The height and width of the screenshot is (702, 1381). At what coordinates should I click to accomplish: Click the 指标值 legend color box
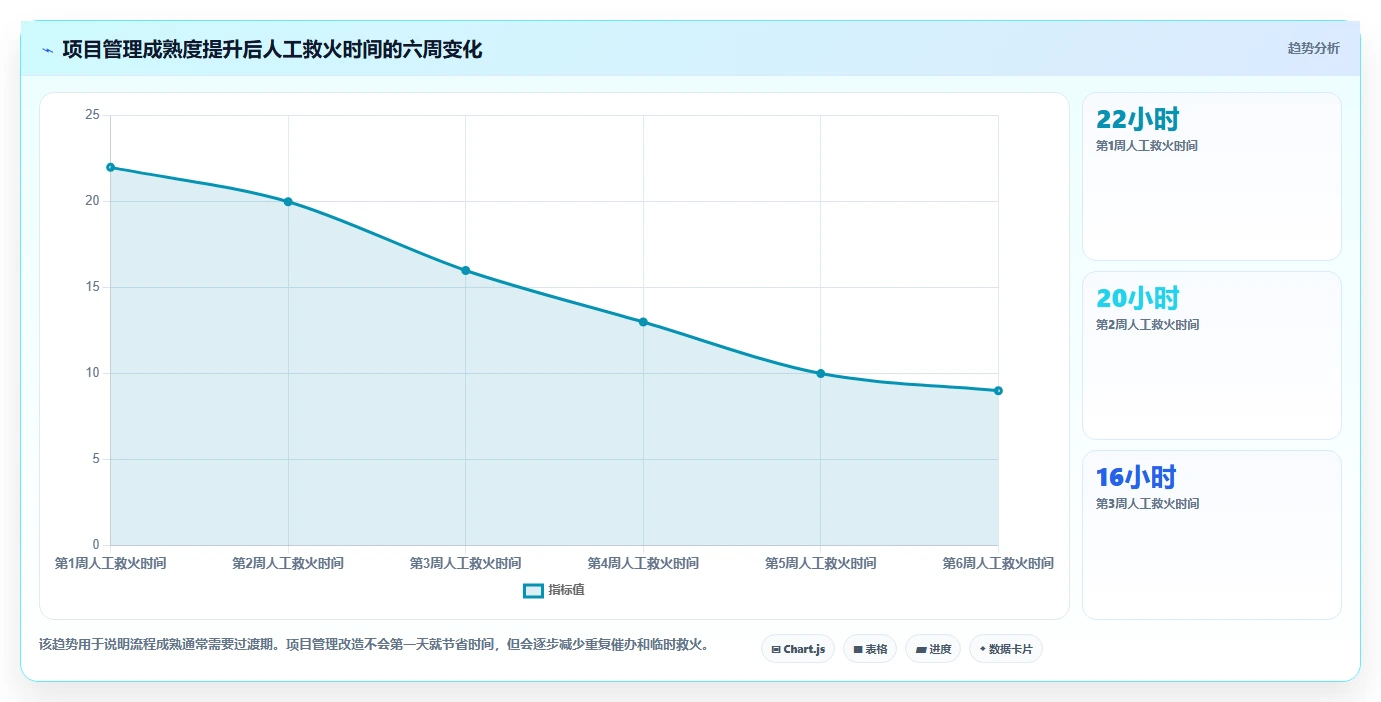(533, 591)
